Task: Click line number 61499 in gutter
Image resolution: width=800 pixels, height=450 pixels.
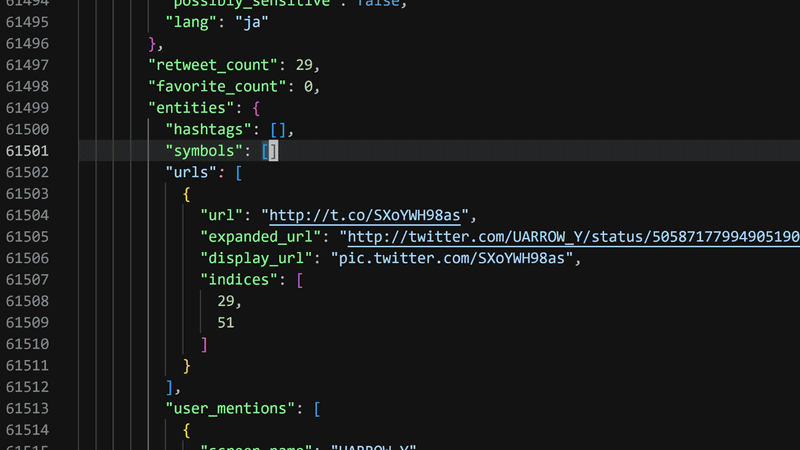Action: [x=27, y=108]
